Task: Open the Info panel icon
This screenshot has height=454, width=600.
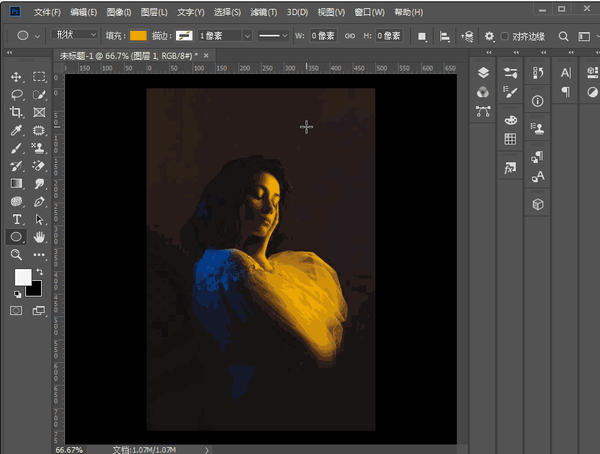Action: click(538, 101)
